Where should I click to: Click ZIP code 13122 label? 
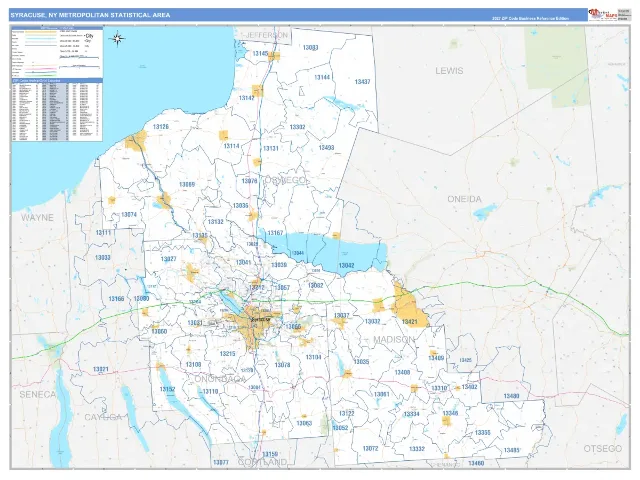click(x=347, y=414)
